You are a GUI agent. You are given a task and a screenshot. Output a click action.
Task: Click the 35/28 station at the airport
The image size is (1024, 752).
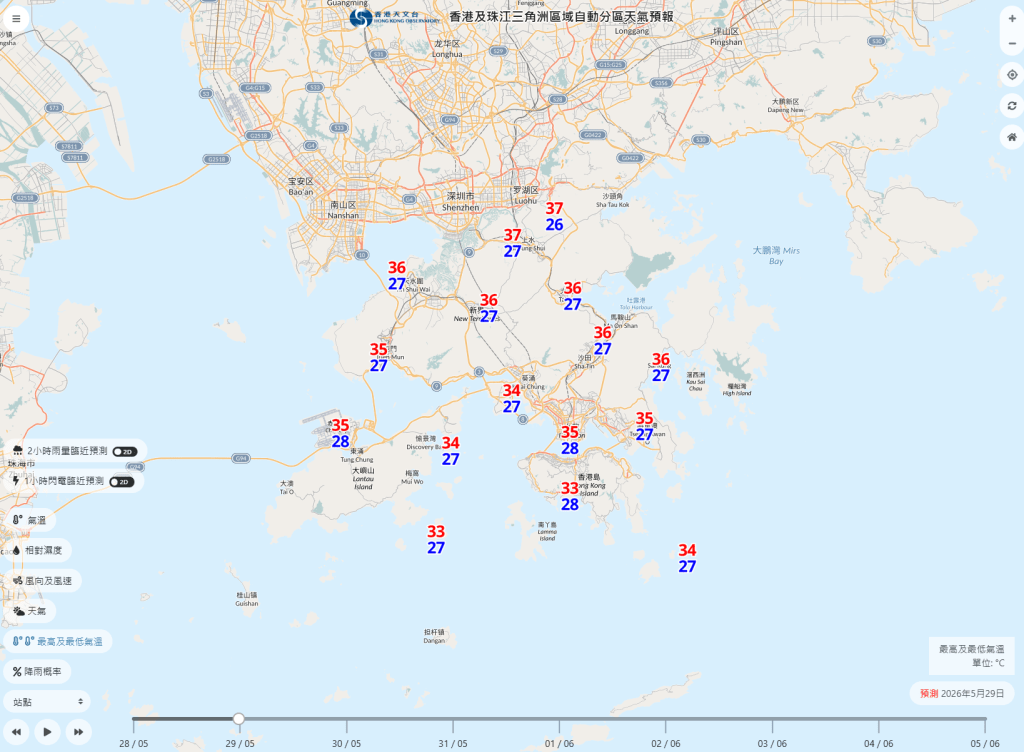(340, 433)
